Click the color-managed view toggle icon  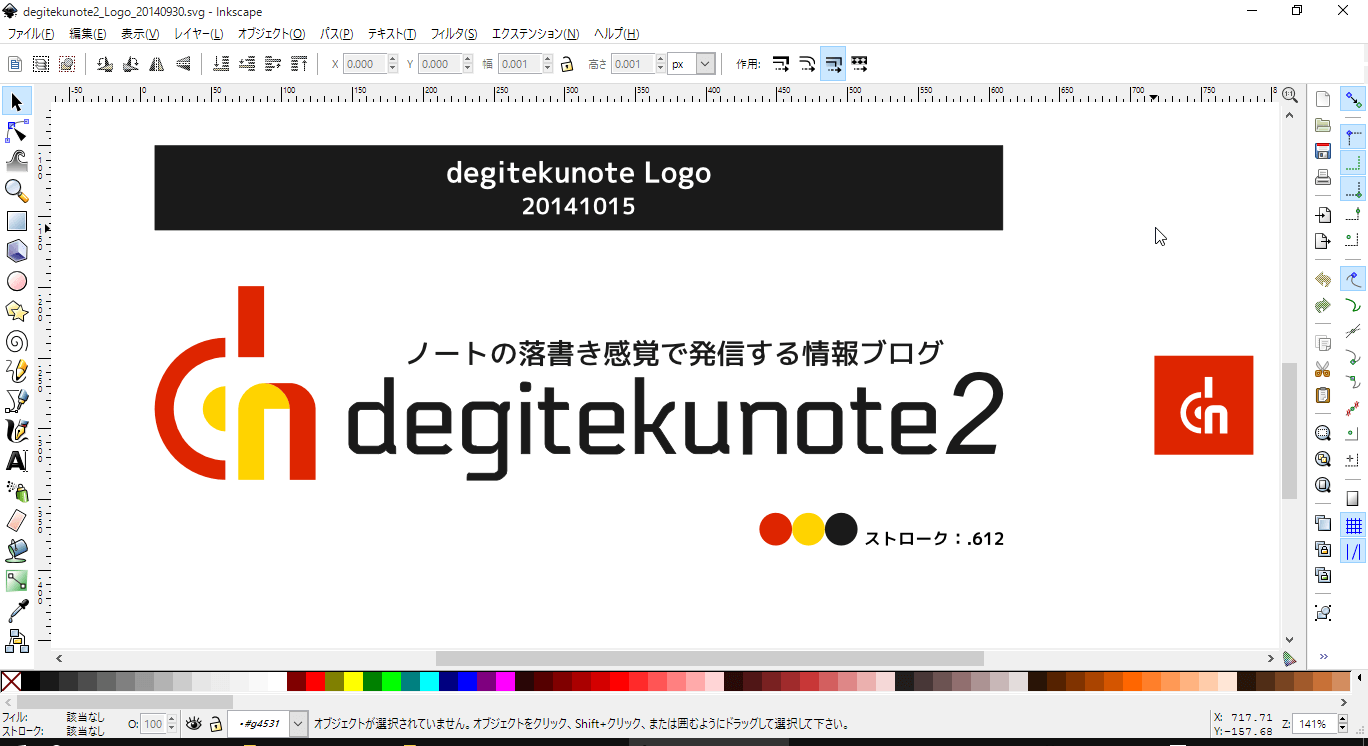point(1290,658)
